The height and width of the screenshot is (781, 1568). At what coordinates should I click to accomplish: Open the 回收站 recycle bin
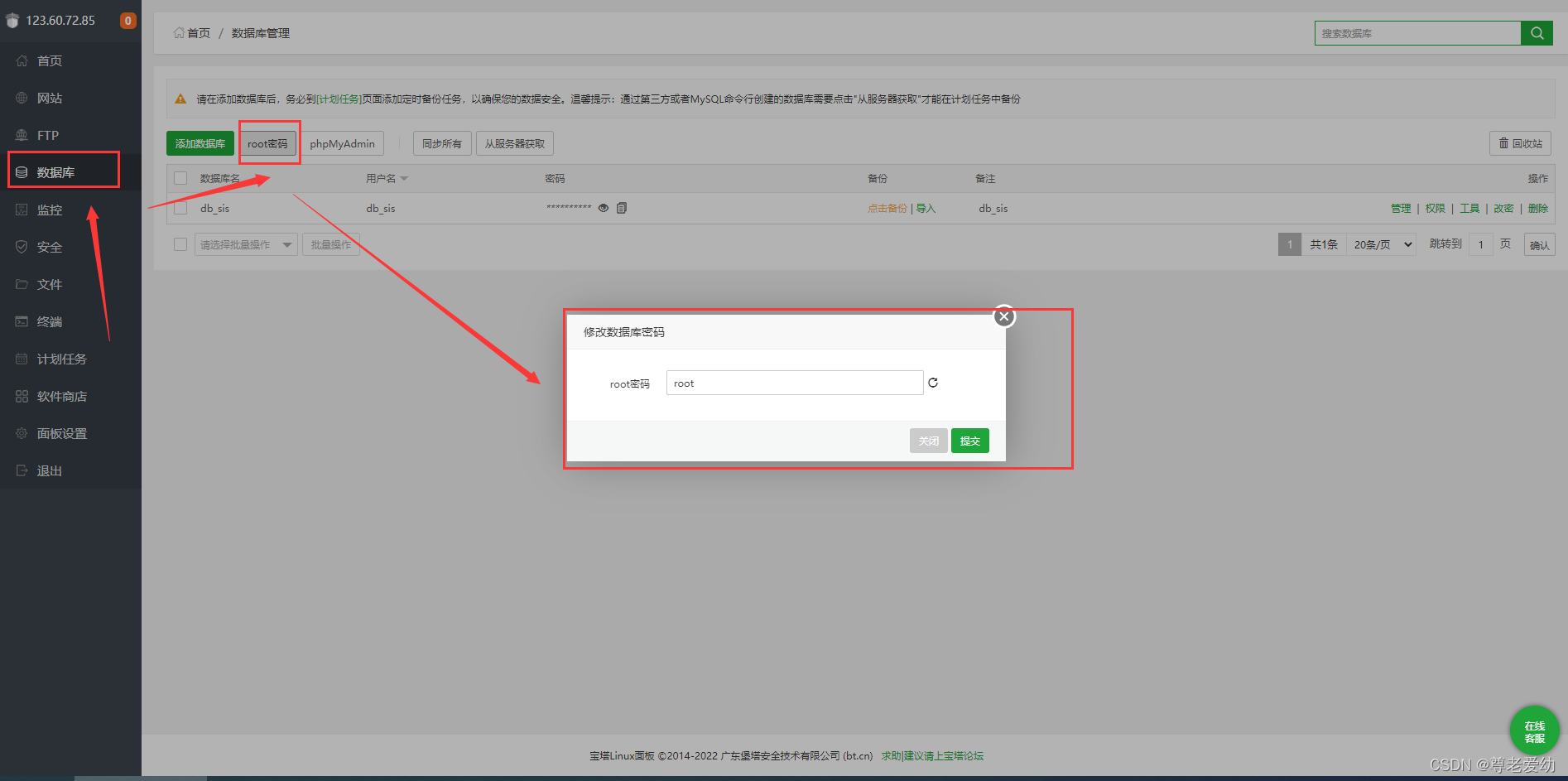click(x=1520, y=143)
